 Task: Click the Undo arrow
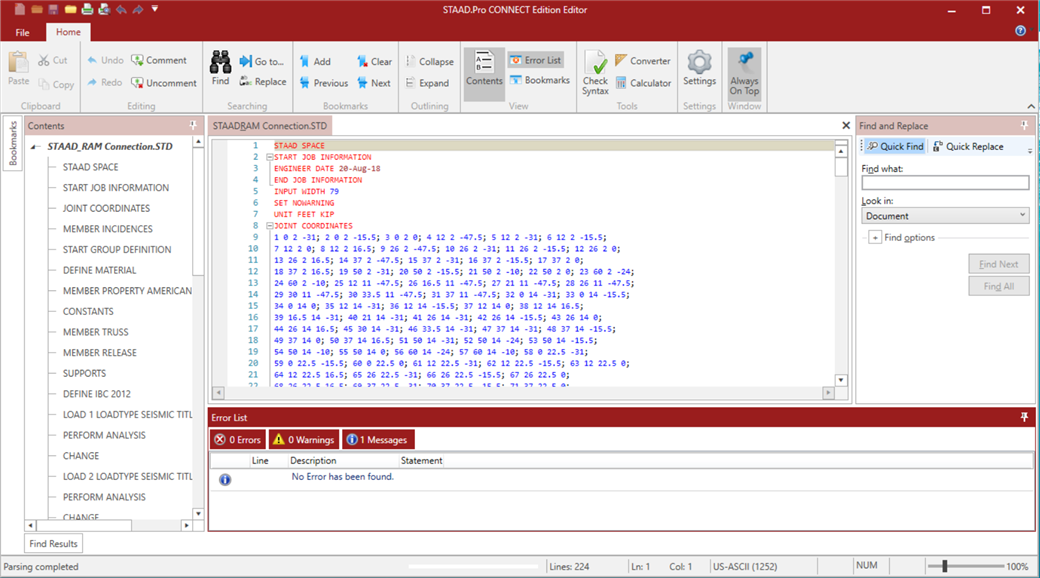click(92, 60)
